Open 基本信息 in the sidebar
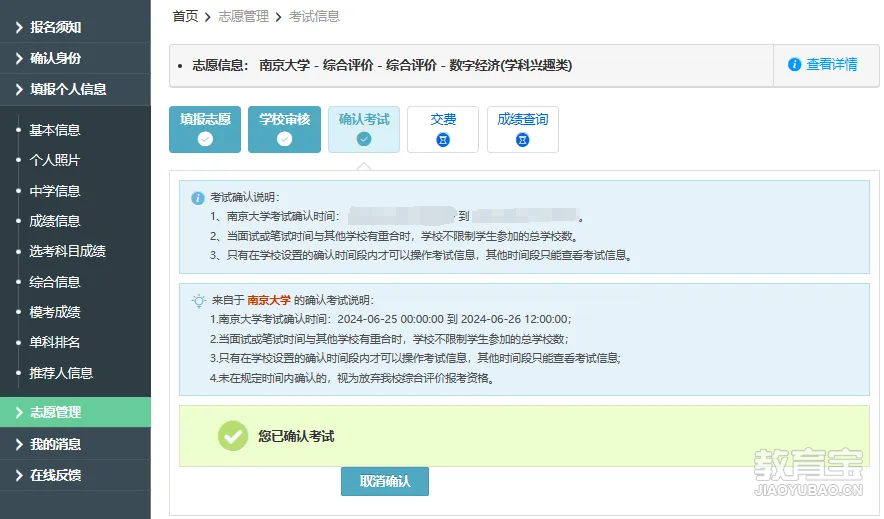This screenshot has height=519, width=884. [x=55, y=130]
